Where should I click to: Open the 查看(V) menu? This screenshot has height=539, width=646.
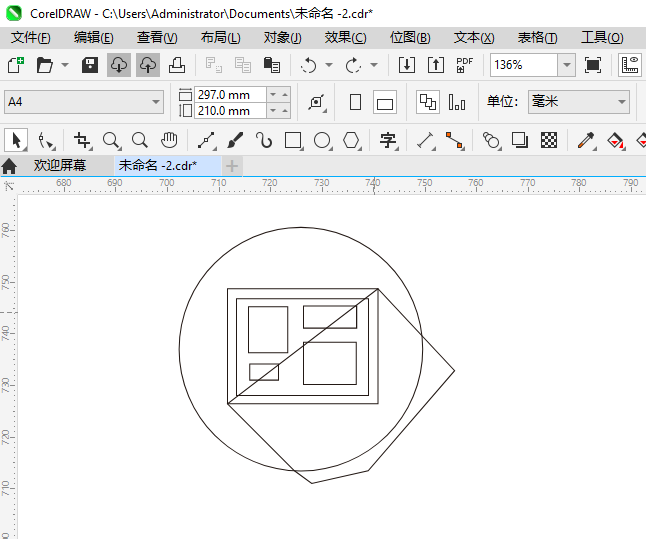pos(157,38)
